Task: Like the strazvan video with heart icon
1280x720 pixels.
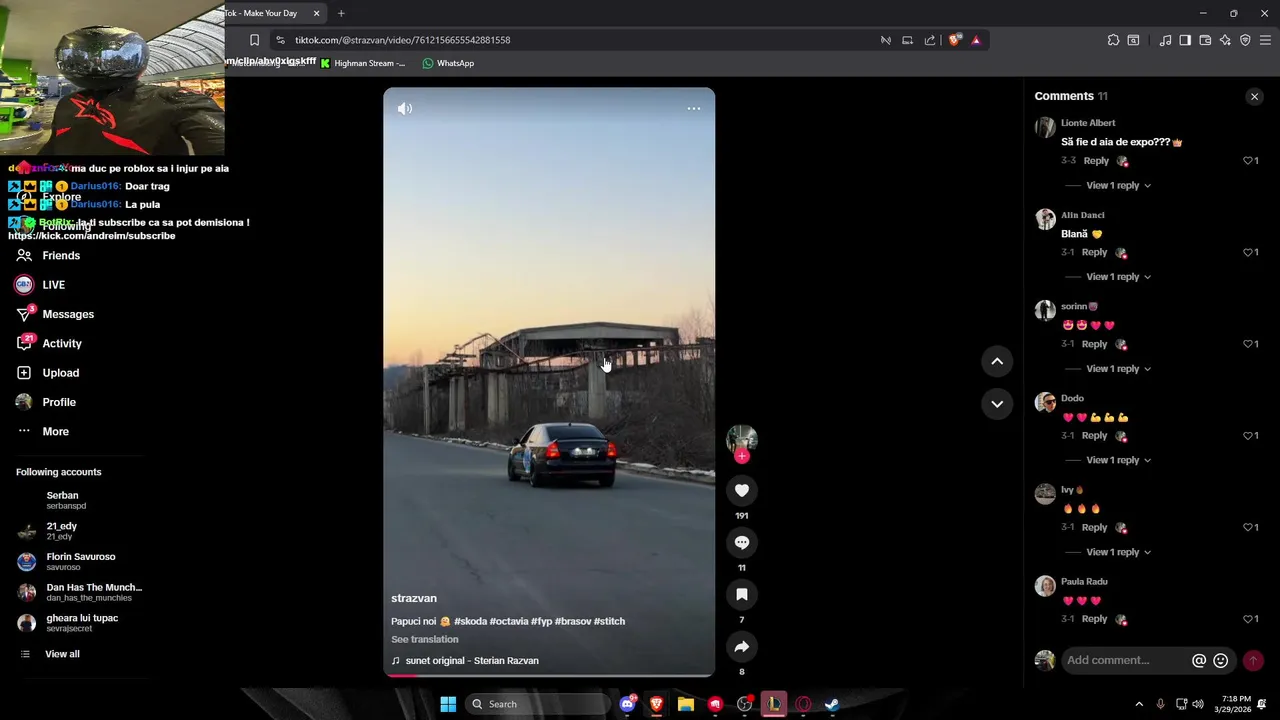Action: [742, 490]
